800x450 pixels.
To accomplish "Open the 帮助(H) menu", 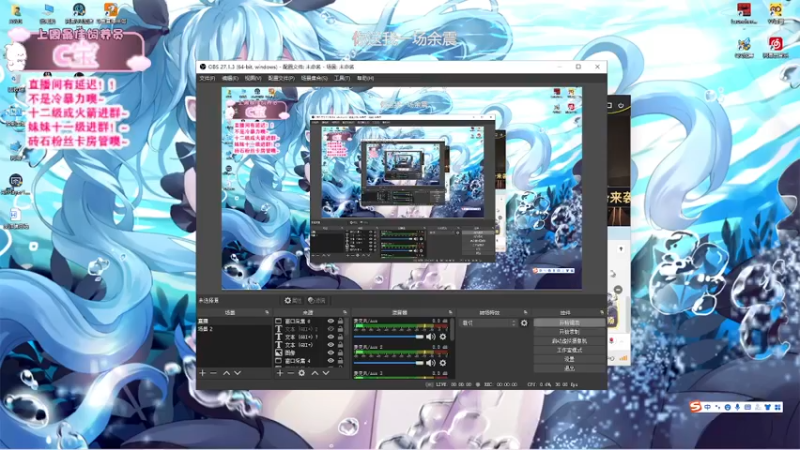I will coord(365,79).
